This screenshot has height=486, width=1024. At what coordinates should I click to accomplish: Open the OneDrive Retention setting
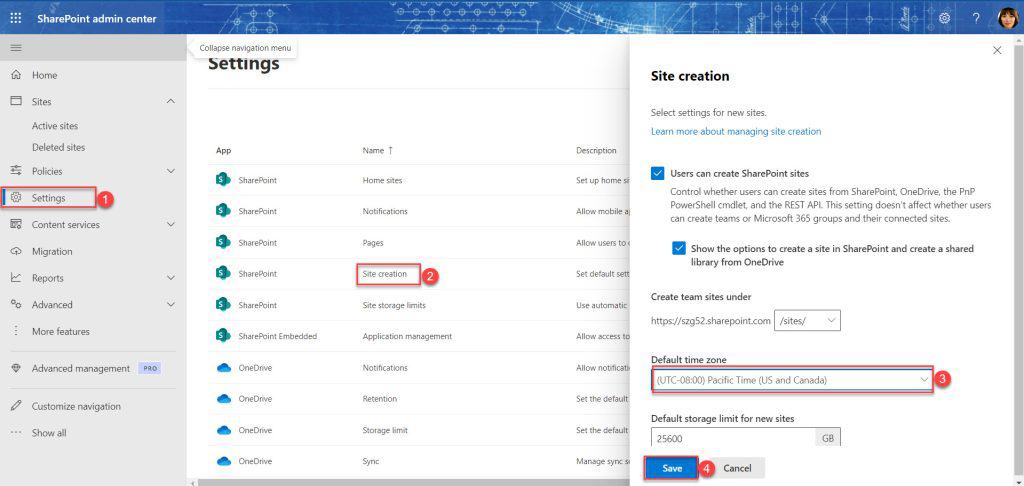point(379,399)
